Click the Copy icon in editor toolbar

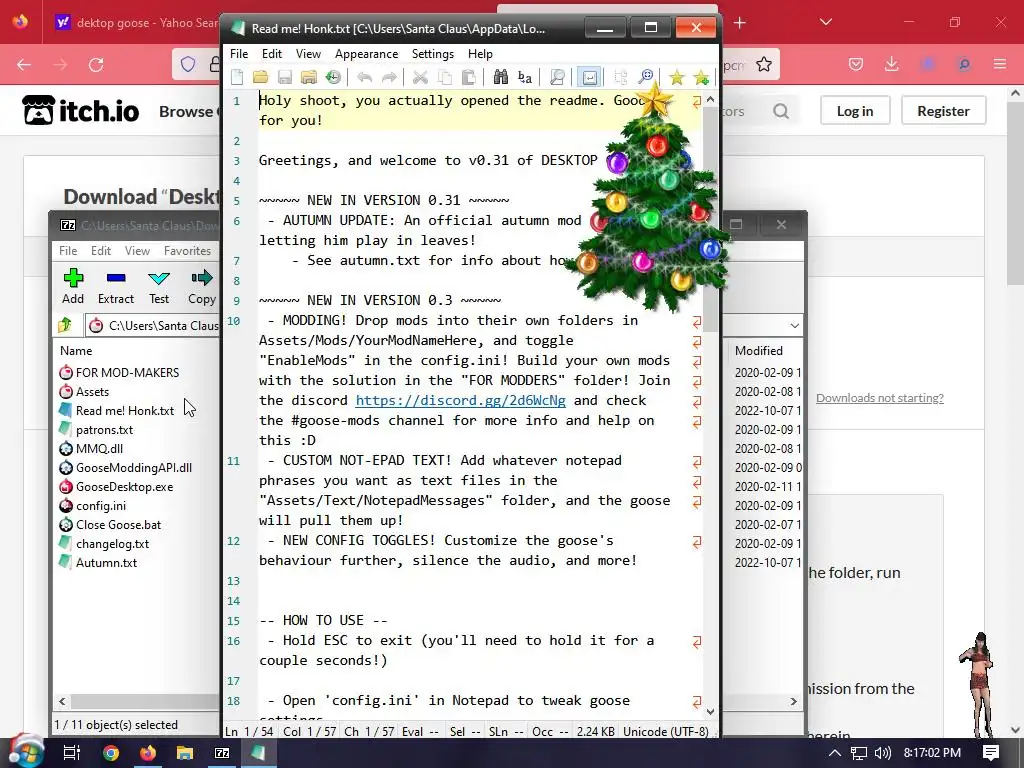click(x=445, y=78)
